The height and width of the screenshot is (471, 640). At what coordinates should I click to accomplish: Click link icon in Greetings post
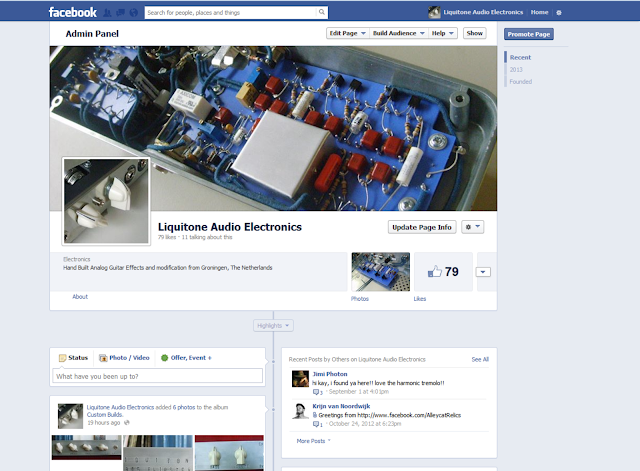pyautogui.click(x=315, y=415)
